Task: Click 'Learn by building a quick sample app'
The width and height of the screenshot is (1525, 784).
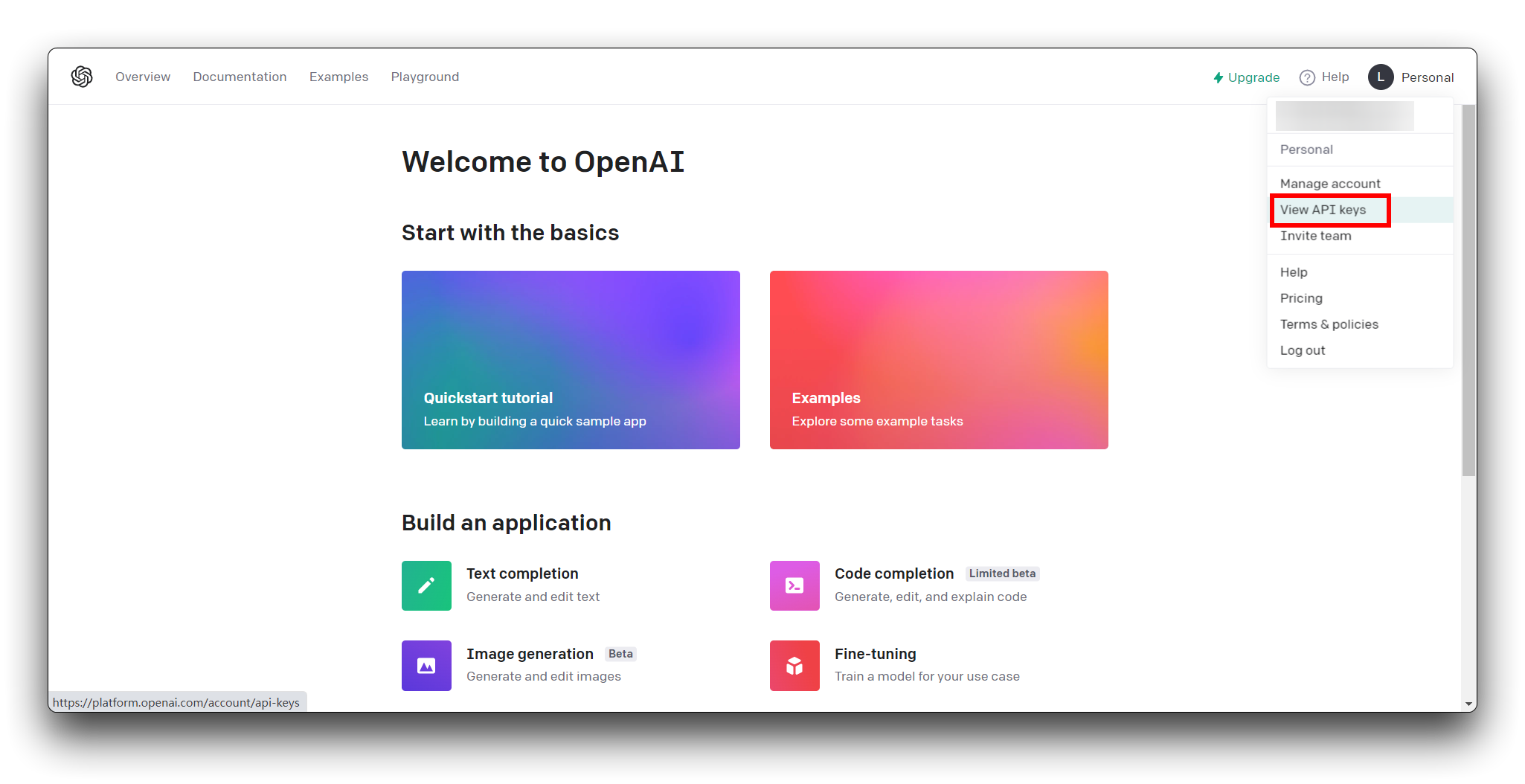Action: [535, 421]
